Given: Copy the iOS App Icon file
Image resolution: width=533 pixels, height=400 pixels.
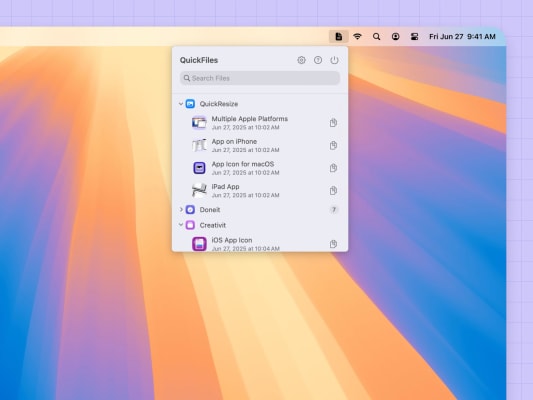Looking at the screenshot, I should (x=333, y=244).
